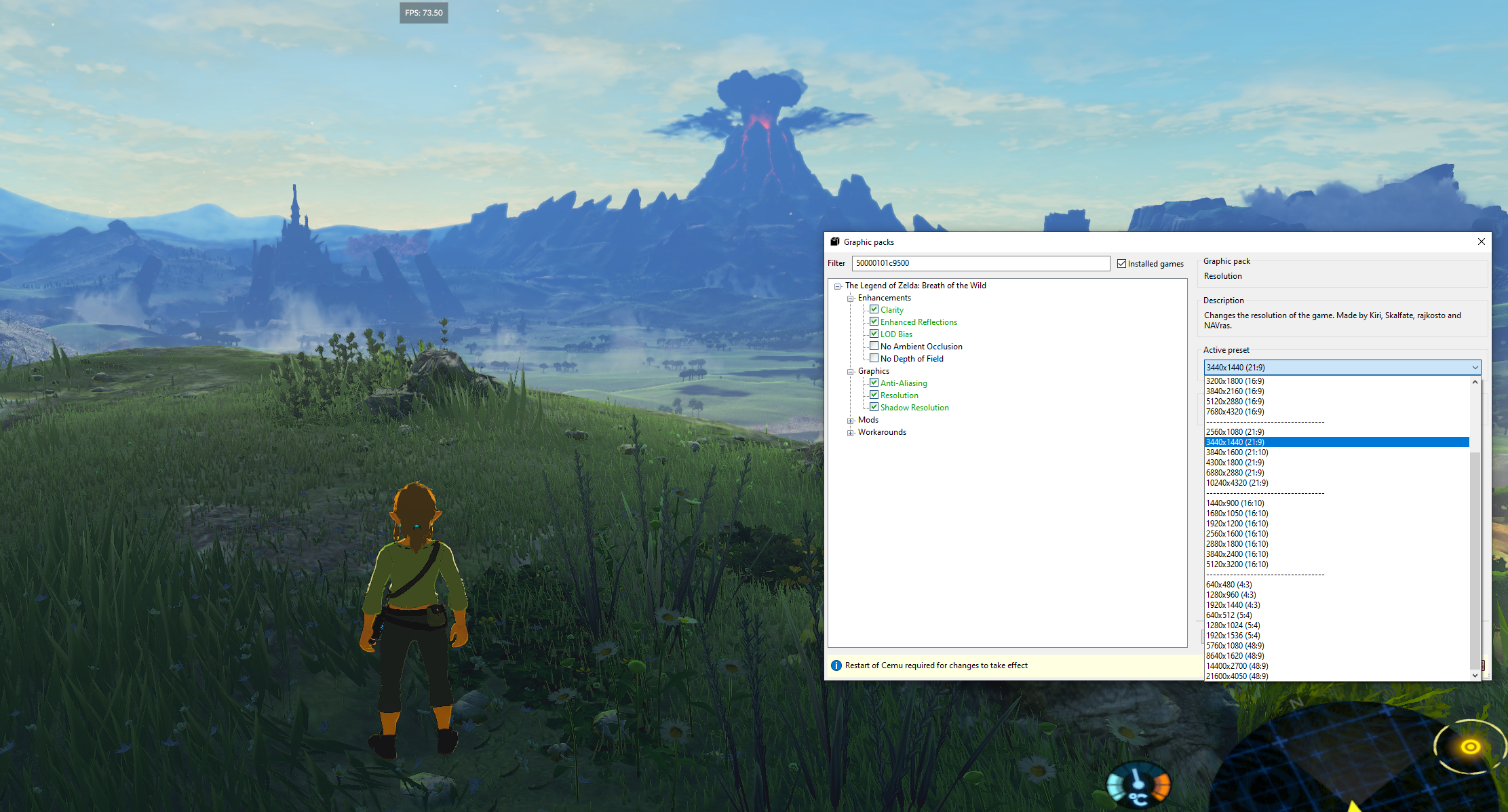This screenshot has width=1508, height=812.
Task: Click the temperature gauge HUD icon
Action: pyautogui.click(x=1138, y=784)
